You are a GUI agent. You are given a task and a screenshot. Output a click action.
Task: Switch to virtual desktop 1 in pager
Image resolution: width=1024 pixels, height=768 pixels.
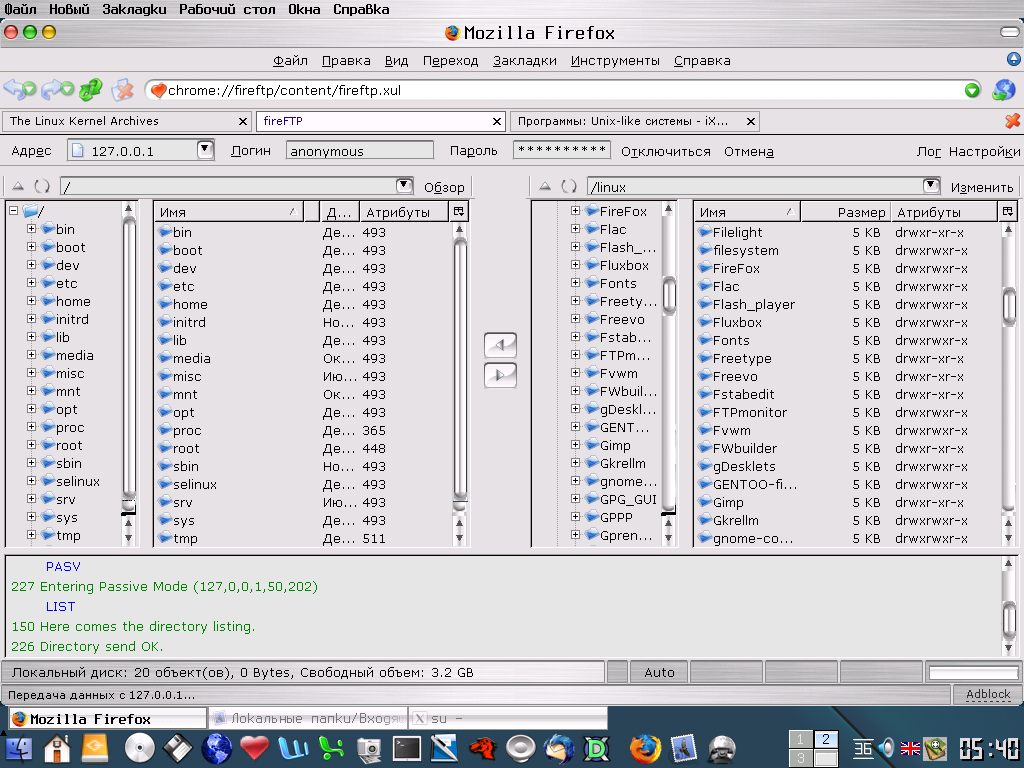pos(801,739)
